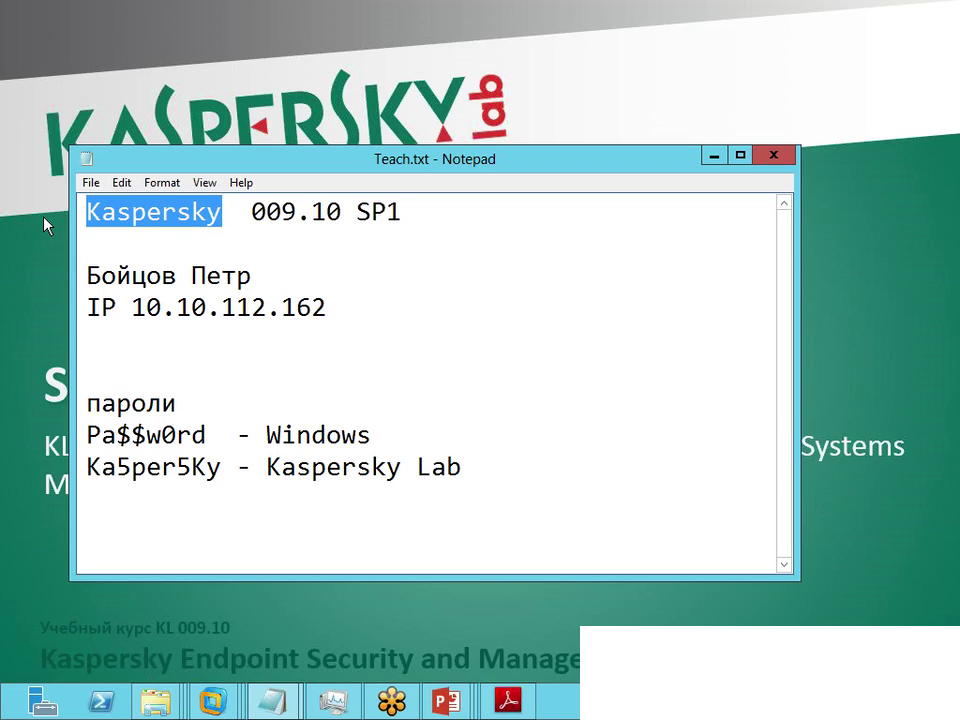Launch PowerShell from the taskbar

tap(101, 702)
